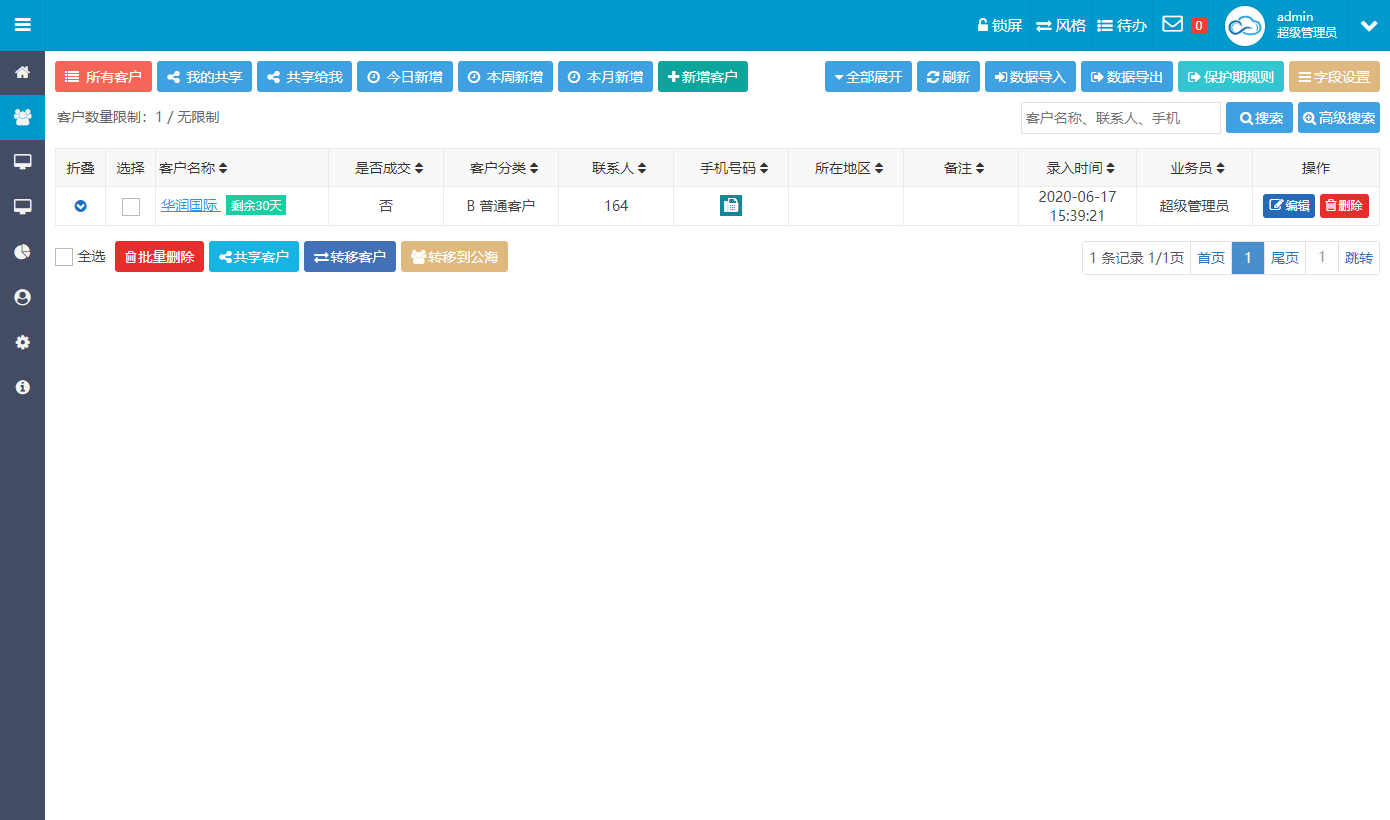The width and height of the screenshot is (1390, 820).
Task: Select the 所有客户 filter tab
Action: [x=103, y=77]
